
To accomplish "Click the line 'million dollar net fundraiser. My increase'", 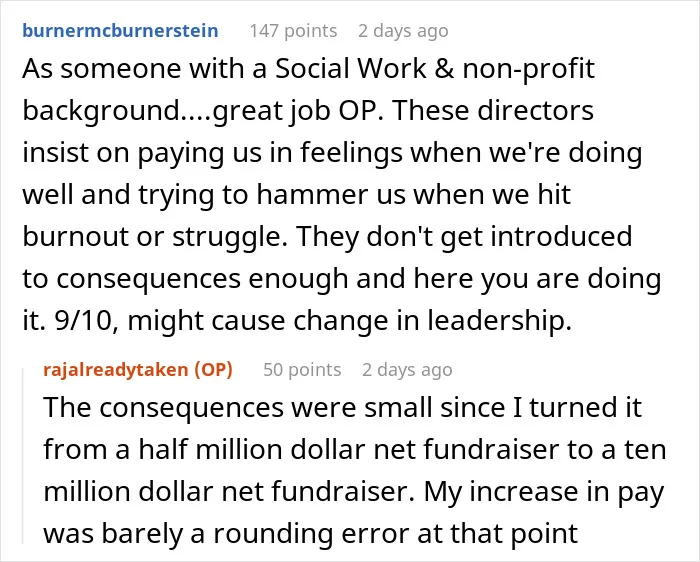I will [x=354, y=491].
